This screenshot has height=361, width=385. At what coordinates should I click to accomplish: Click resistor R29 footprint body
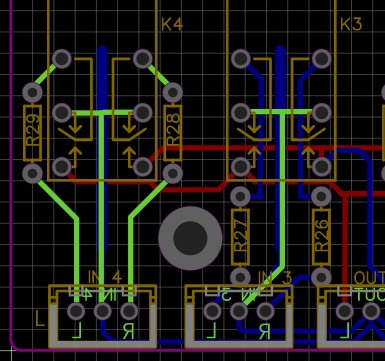tap(33, 133)
